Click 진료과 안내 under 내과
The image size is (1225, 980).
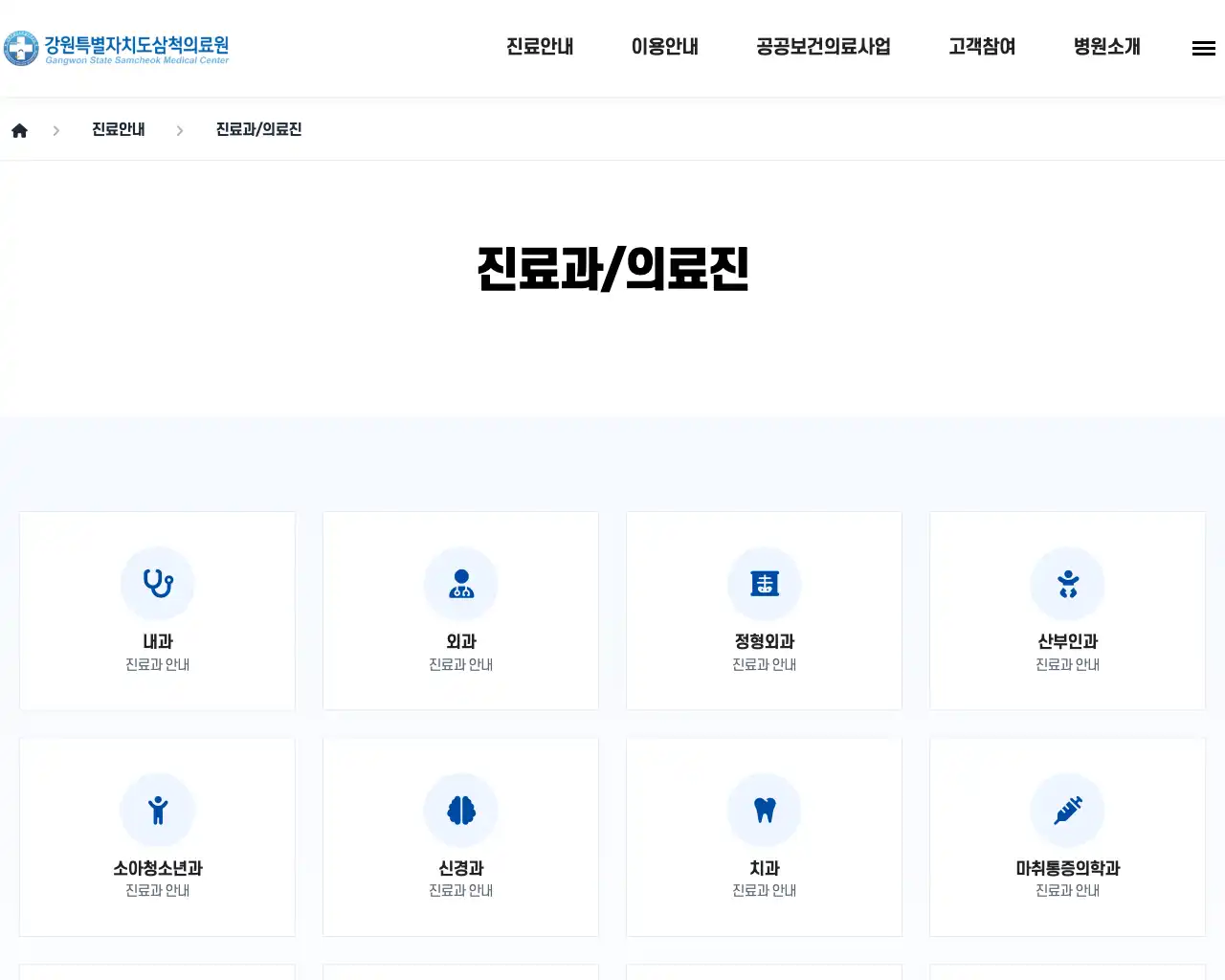pos(158,664)
